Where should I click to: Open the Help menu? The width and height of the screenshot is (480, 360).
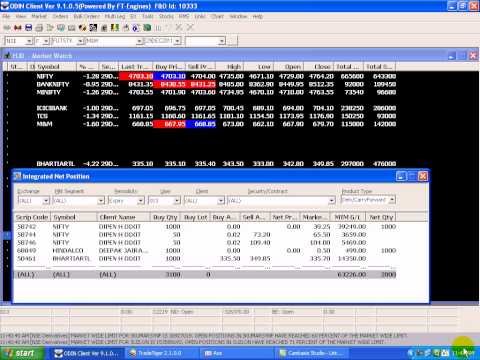(257, 16)
